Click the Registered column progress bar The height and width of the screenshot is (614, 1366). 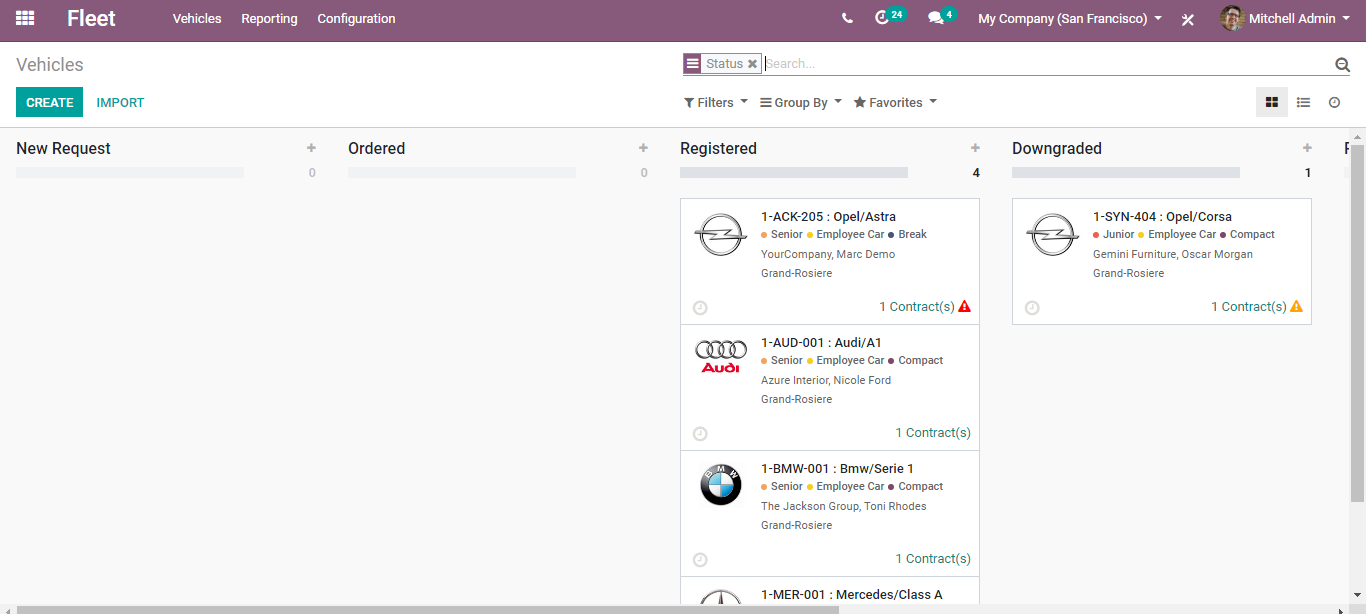(794, 172)
